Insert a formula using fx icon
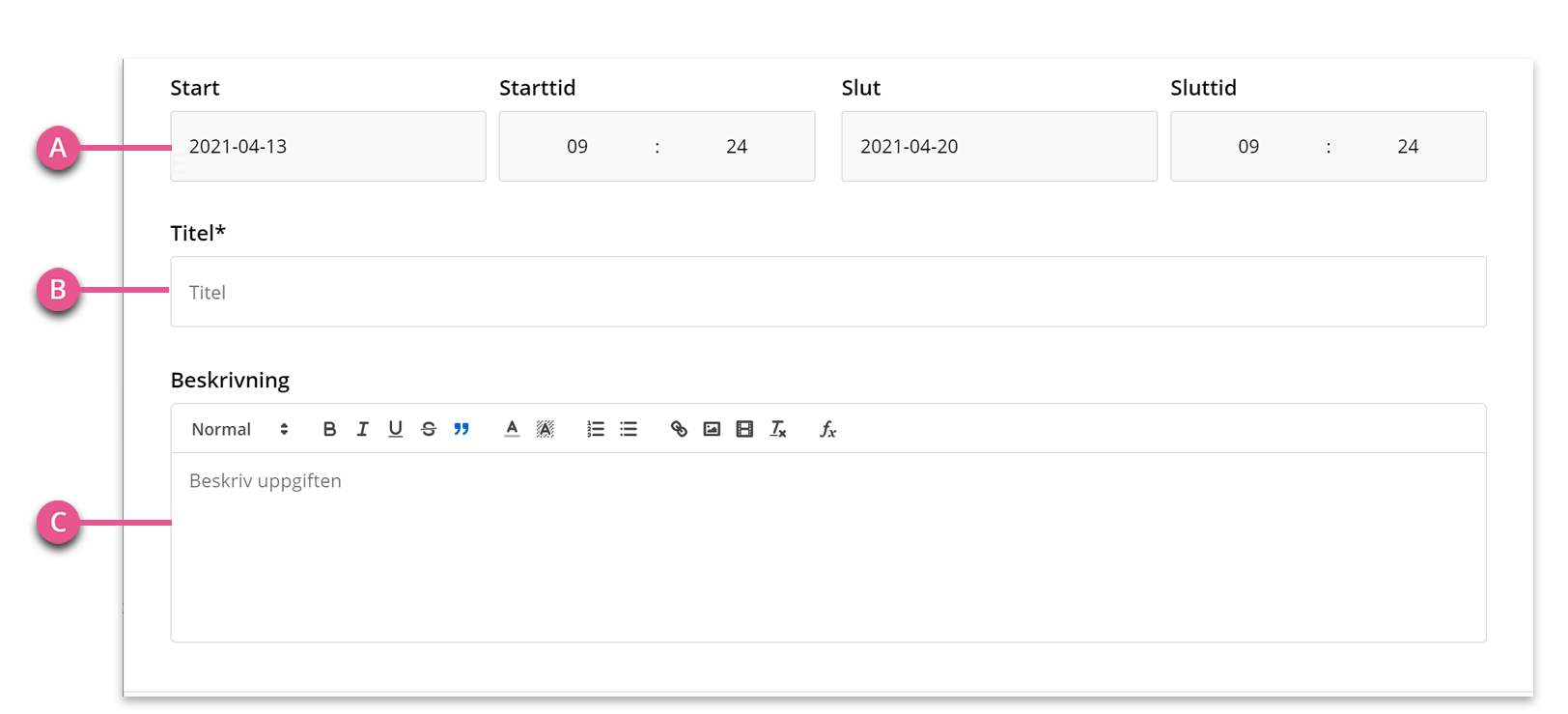Screen dimensions: 1568x714 tap(827, 429)
